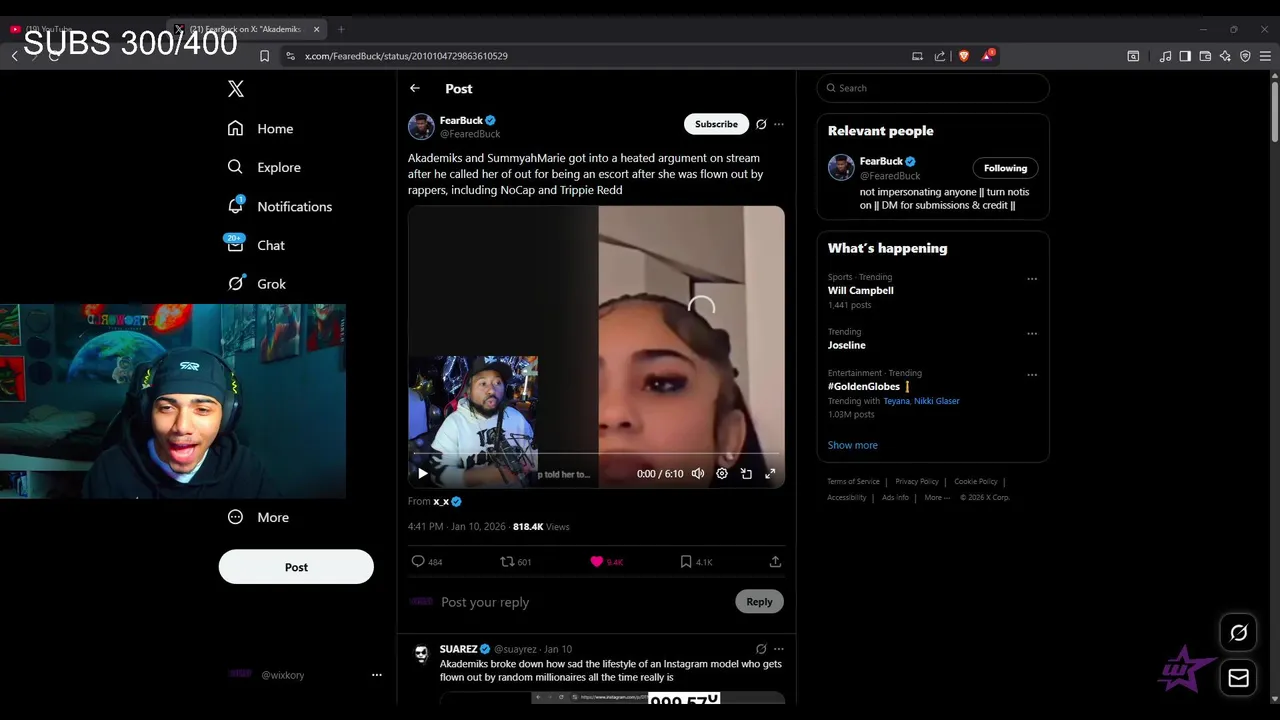Toggle picture-in-picture for the video
The image size is (1280, 720).
746,474
